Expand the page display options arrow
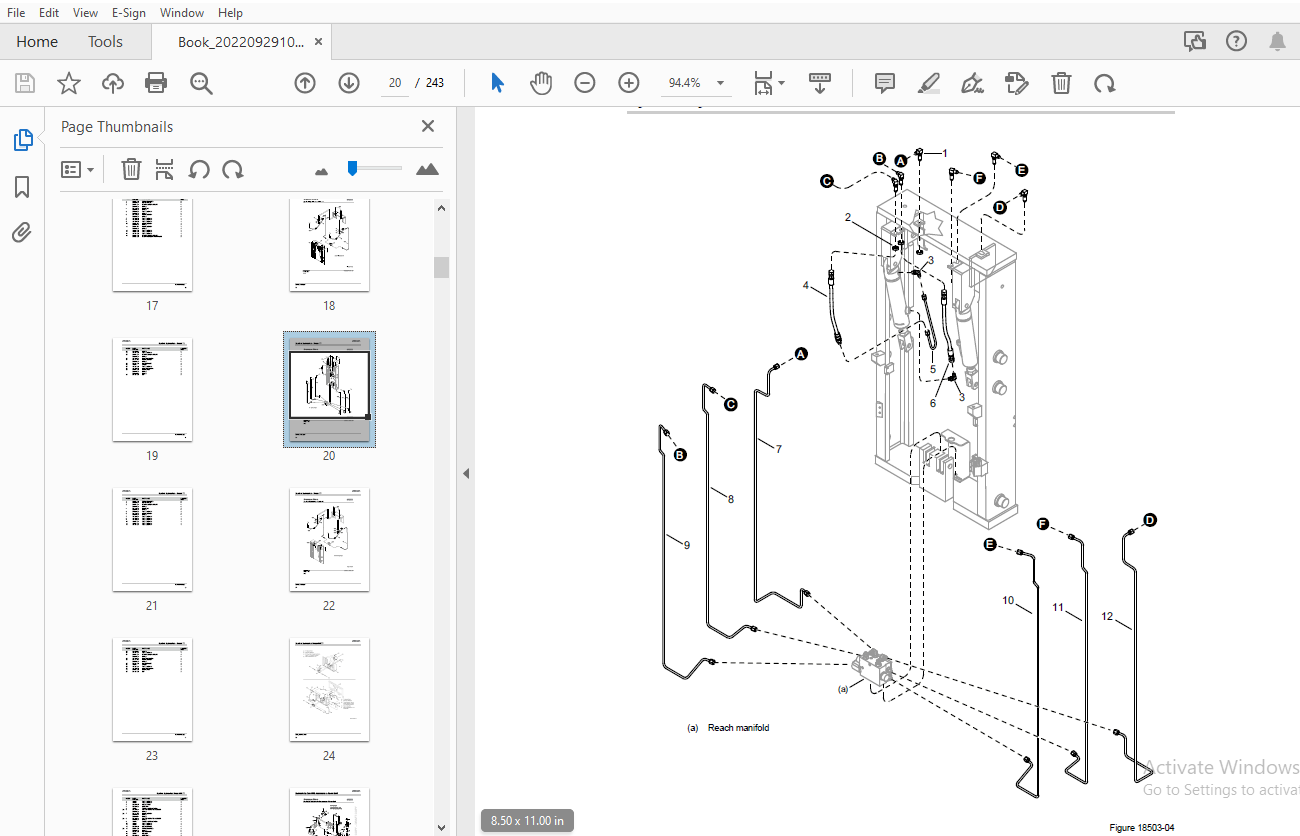 click(781, 83)
